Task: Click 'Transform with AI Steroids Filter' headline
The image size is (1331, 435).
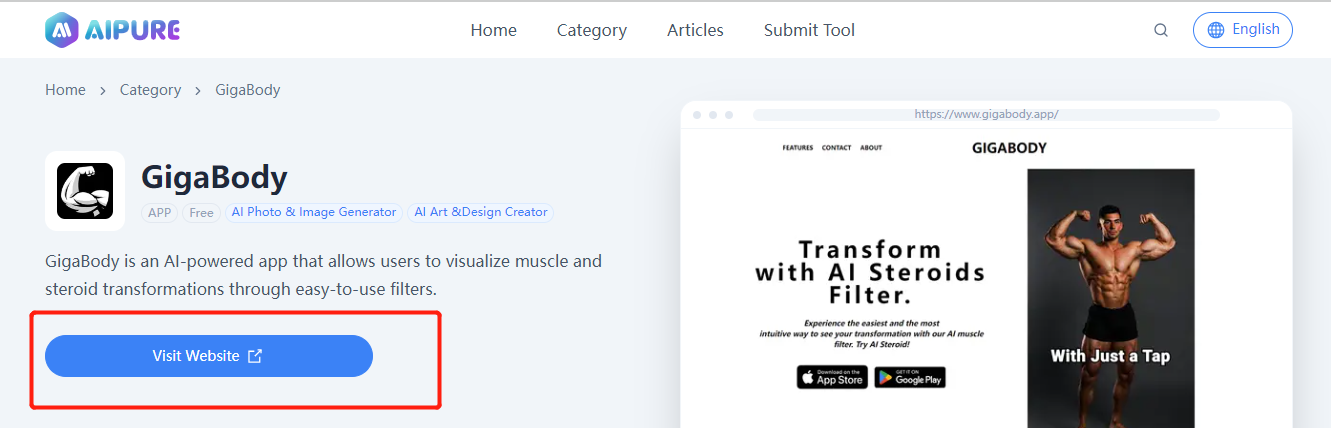Action: tap(870, 271)
